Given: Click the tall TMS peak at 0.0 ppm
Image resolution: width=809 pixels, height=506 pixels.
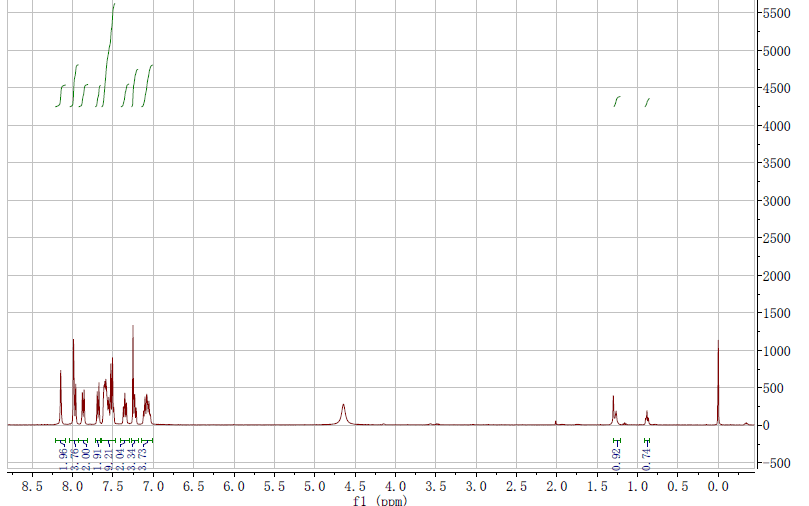Looking at the screenshot, I should (x=718, y=383).
